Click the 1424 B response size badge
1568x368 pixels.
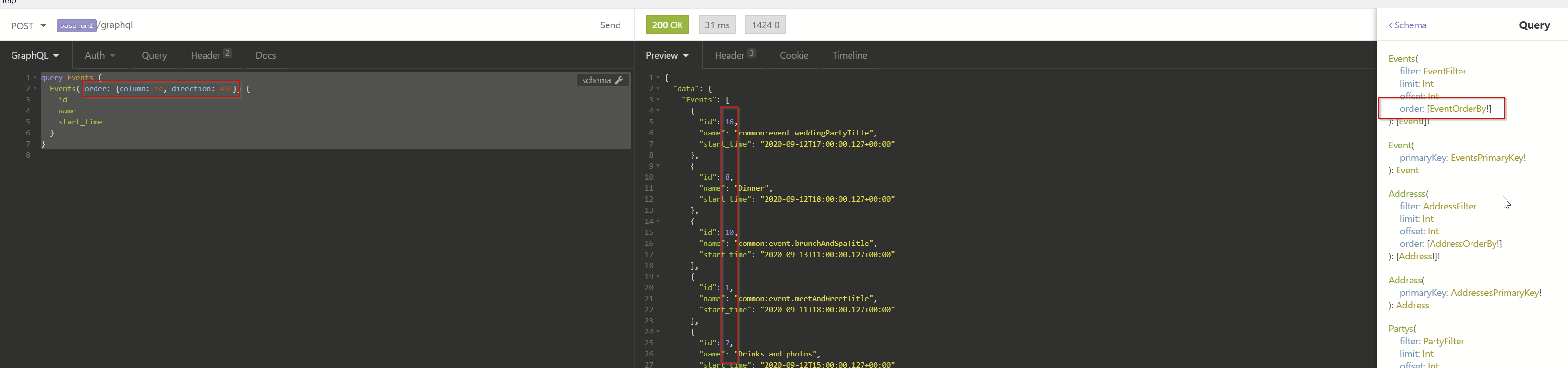pyautogui.click(x=765, y=25)
